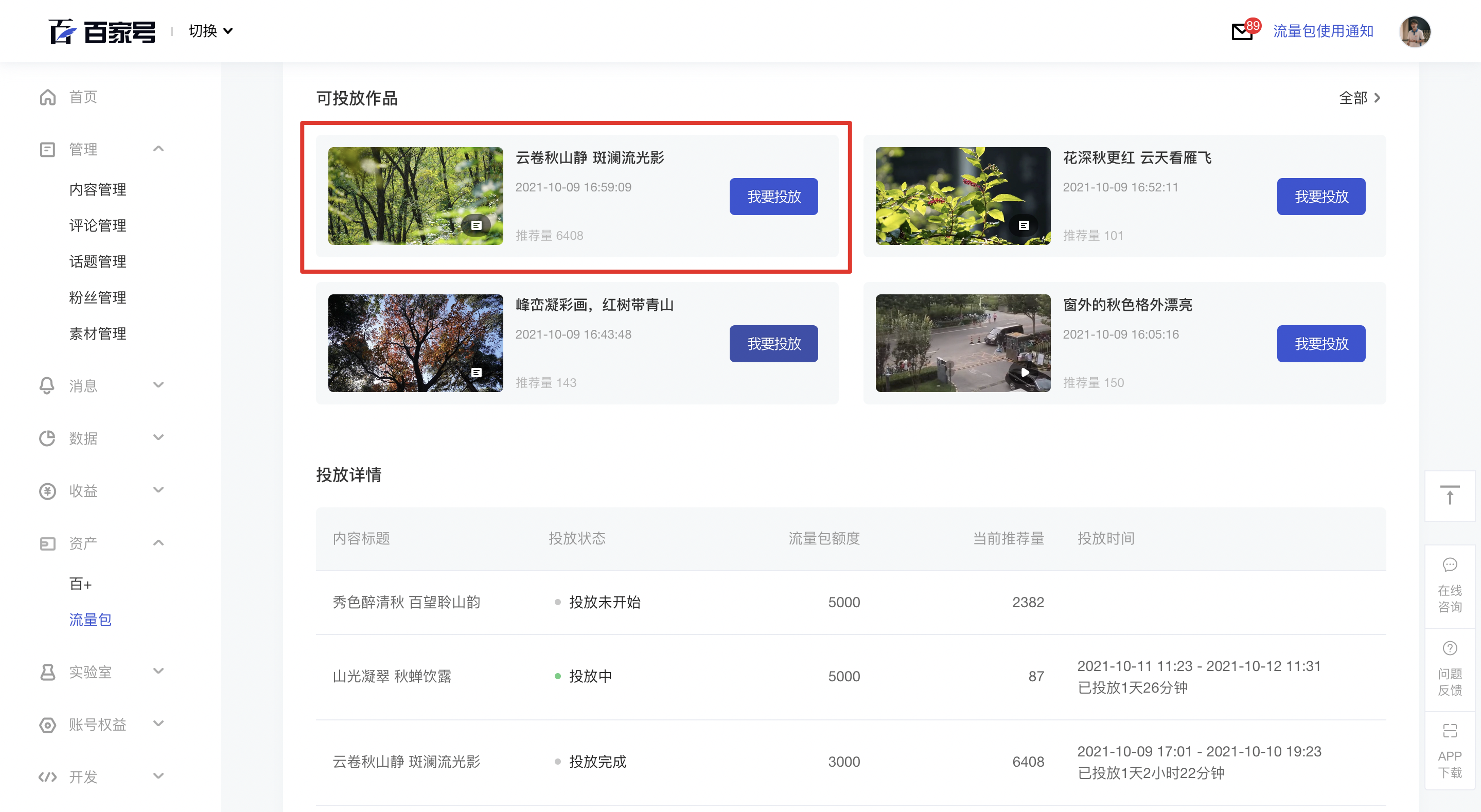The height and width of the screenshot is (812, 1481).
Task: Open 百+ in sidebar
Action: [x=80, y=584]
